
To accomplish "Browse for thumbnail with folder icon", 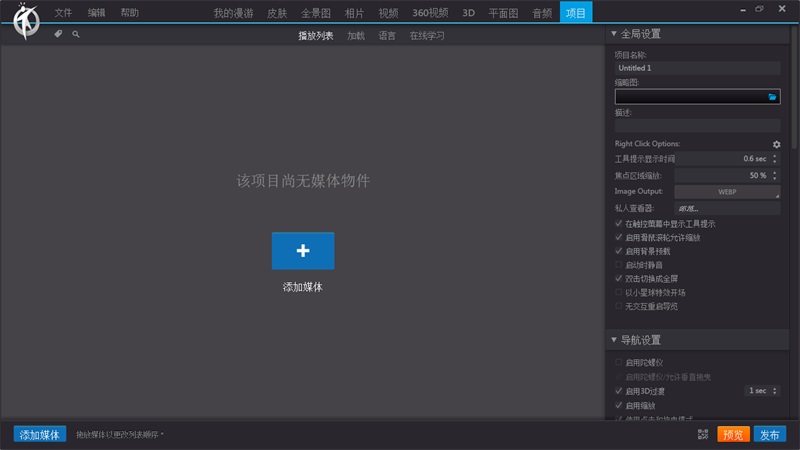I will tap(772, 96).
